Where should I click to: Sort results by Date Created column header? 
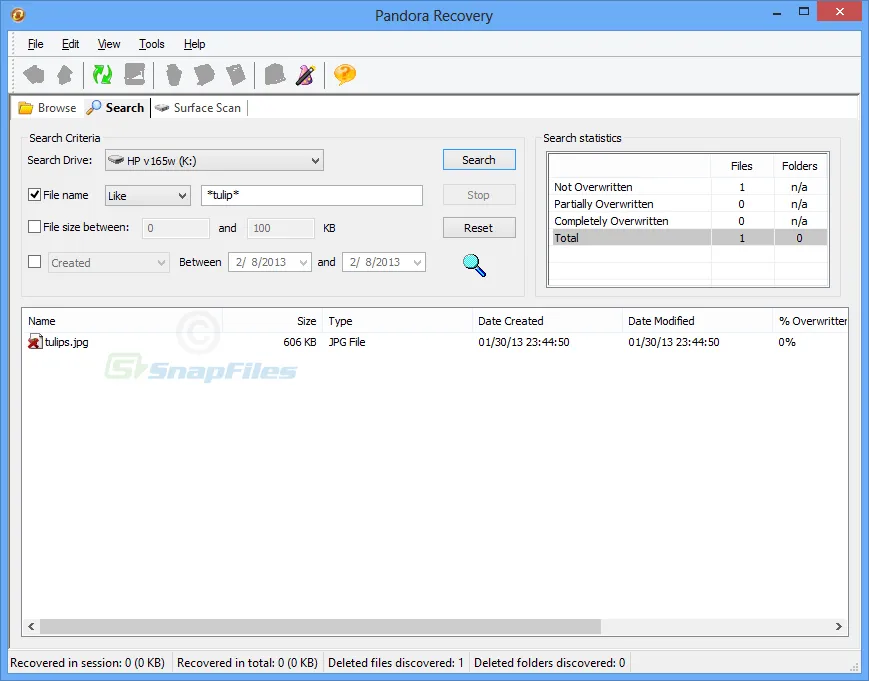(x=547, y=321)
